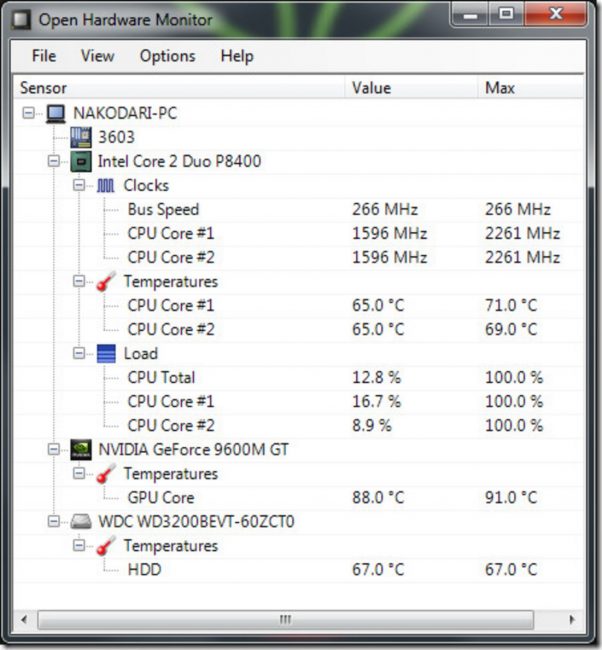This screenshot has height=650, width=602.
Task: Collapse the Load group
Action: pyautogui.click(x=79, y=353)
